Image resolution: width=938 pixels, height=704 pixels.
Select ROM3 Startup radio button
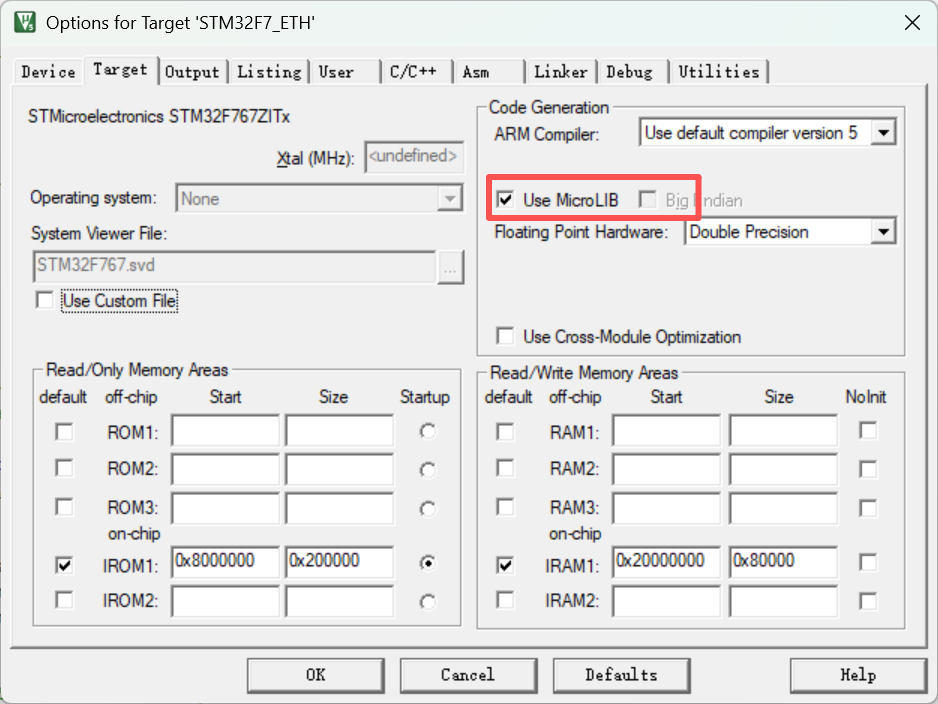pos(428,509)
